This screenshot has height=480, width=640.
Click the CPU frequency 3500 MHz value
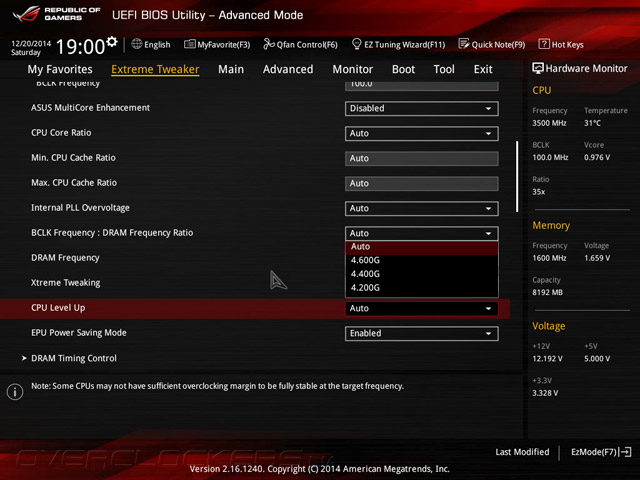[x=549, y=123]
